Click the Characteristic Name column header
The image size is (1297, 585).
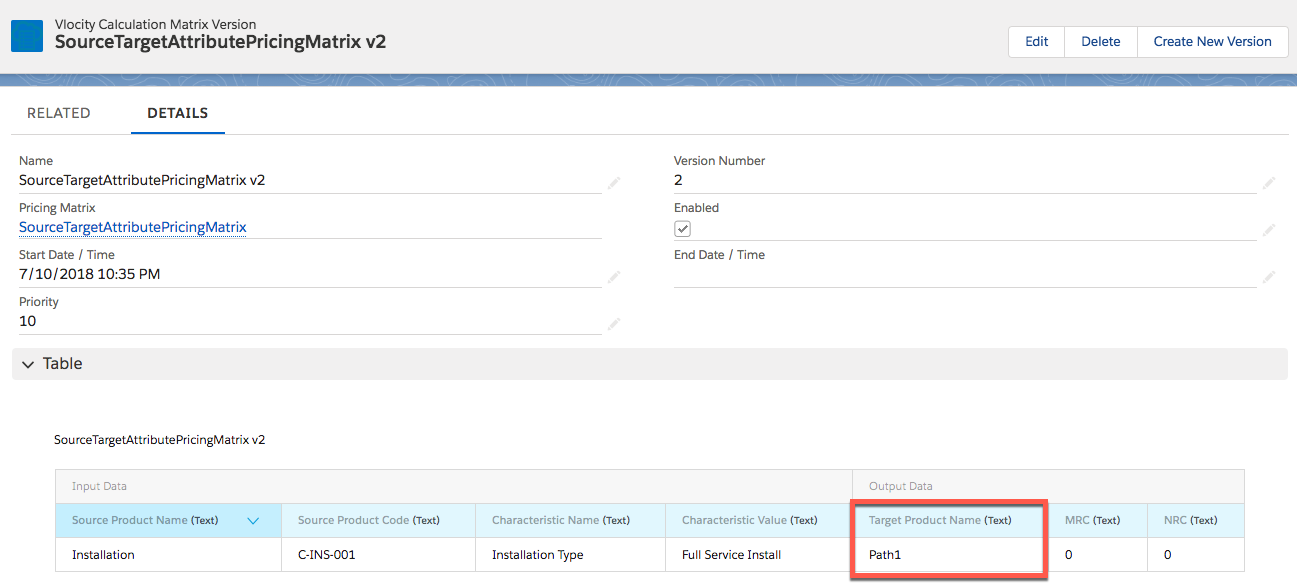[570, 520]
